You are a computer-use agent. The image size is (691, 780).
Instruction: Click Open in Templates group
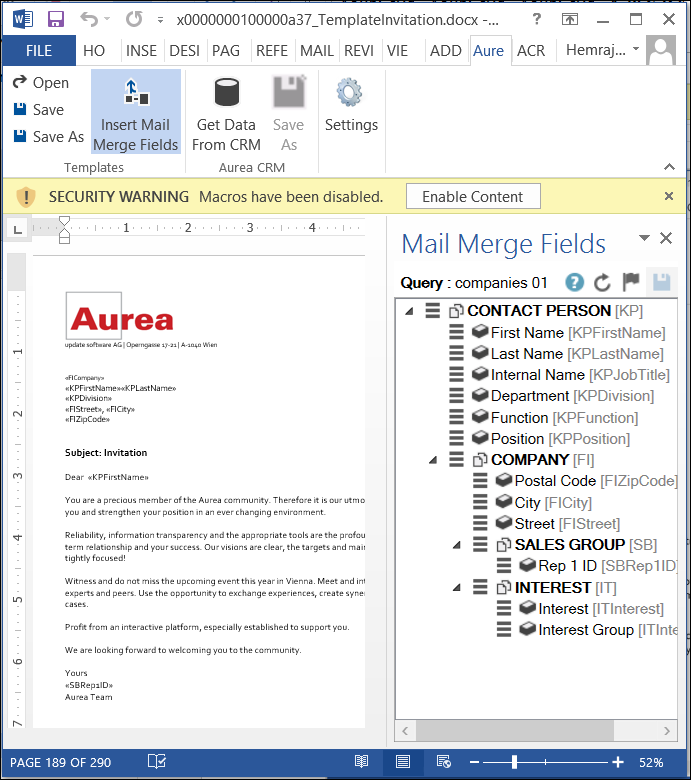pos(41,83)
